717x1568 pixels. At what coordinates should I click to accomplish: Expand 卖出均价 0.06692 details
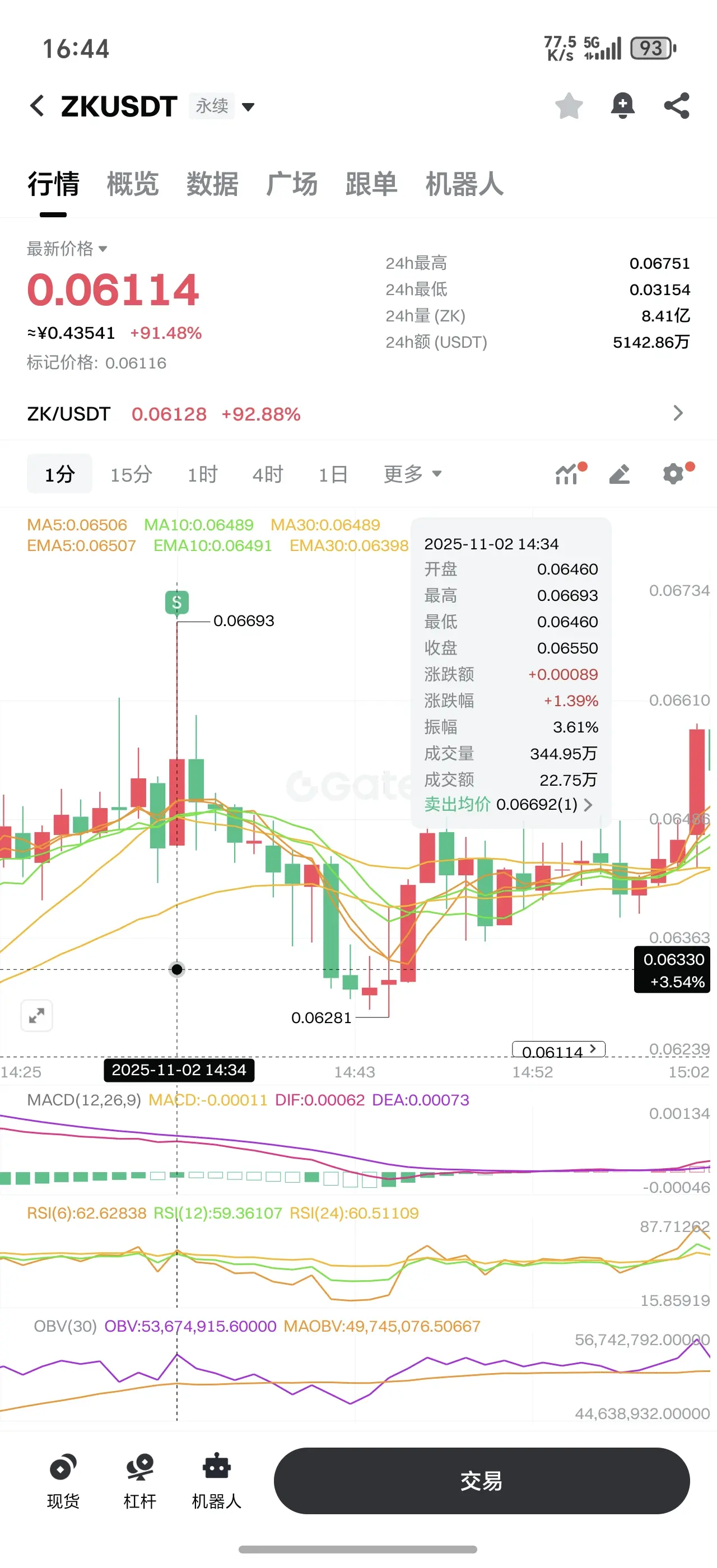coord(508,804)
